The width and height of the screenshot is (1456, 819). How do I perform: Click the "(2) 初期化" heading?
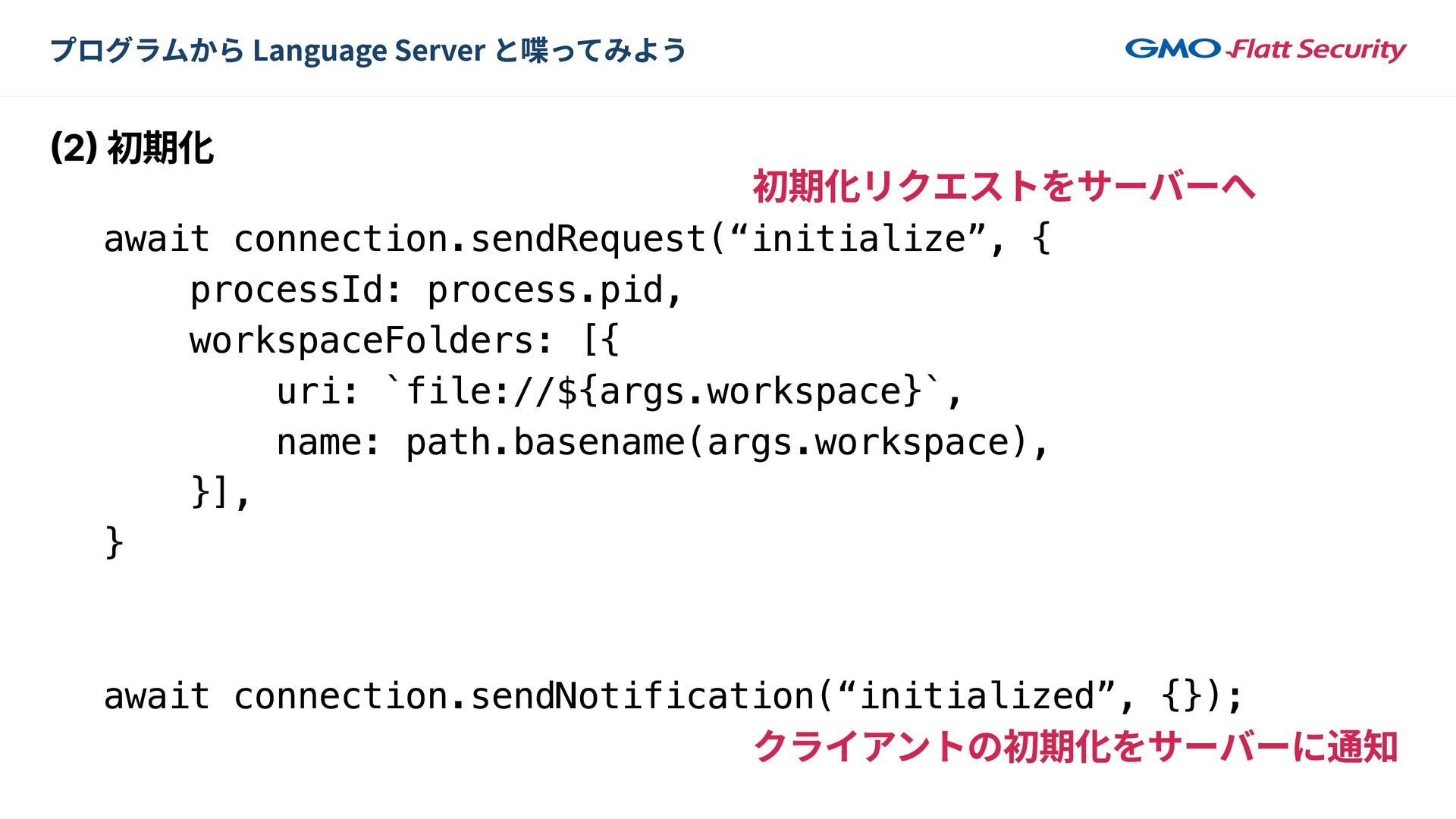132,147
